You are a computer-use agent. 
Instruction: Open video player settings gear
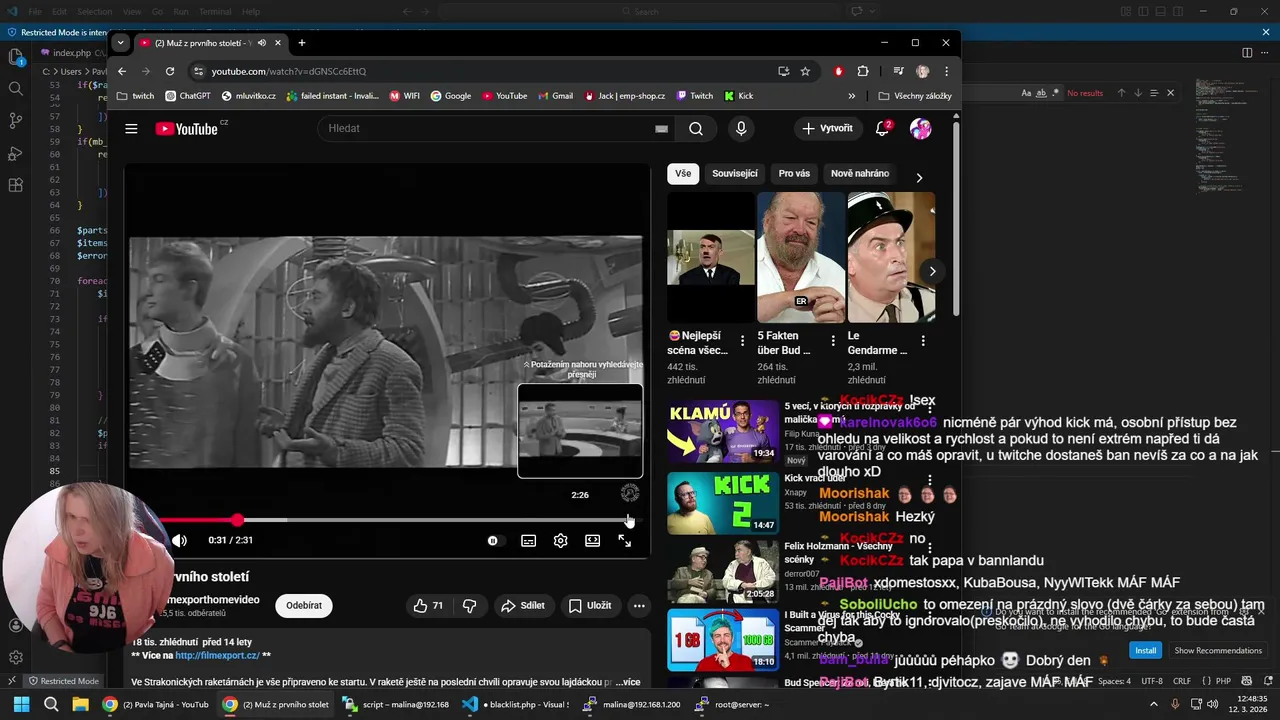point(560,540)
